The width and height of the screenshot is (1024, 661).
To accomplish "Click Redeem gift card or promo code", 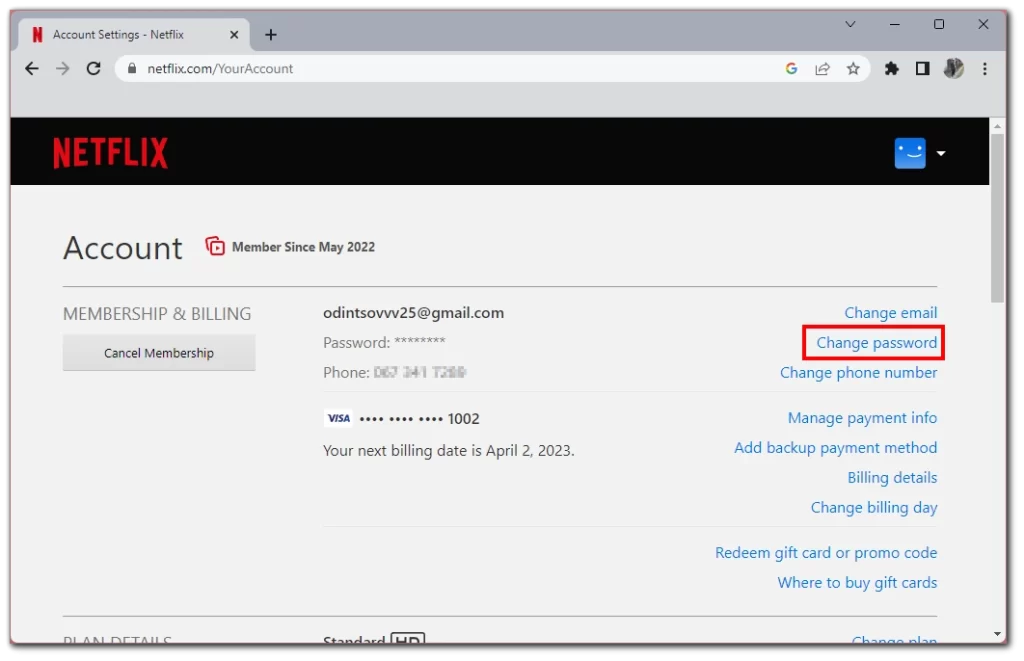I will (825, 553).
